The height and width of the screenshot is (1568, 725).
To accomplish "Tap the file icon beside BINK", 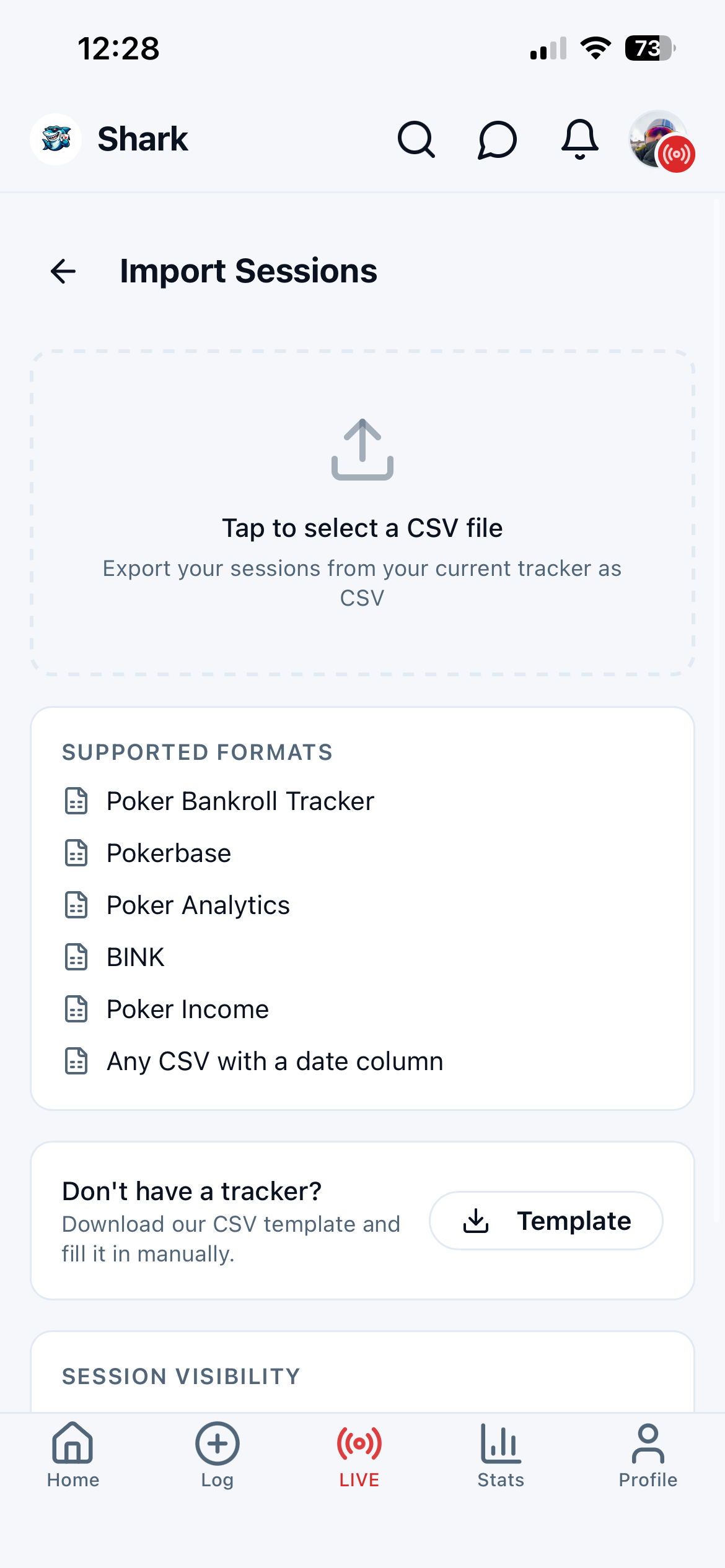I will coord(76,957).
